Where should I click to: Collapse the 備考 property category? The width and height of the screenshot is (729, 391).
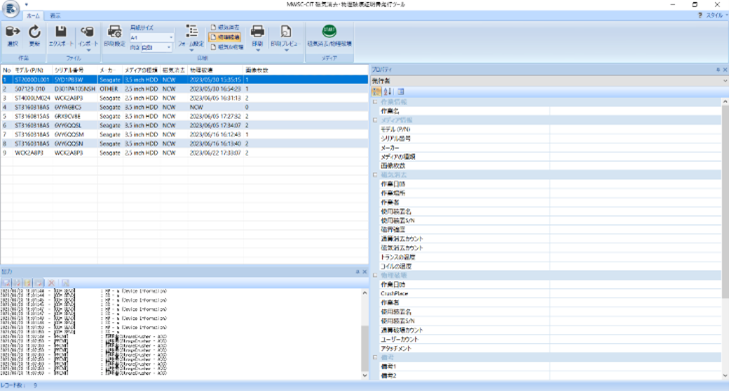click(x=375, y=357)
